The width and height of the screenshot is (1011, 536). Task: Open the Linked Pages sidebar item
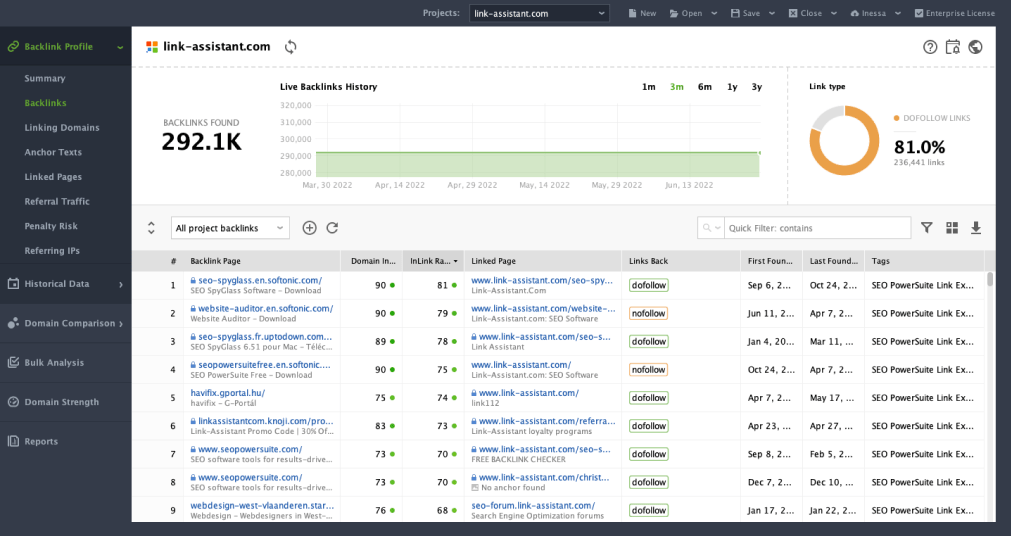point(53,177)
